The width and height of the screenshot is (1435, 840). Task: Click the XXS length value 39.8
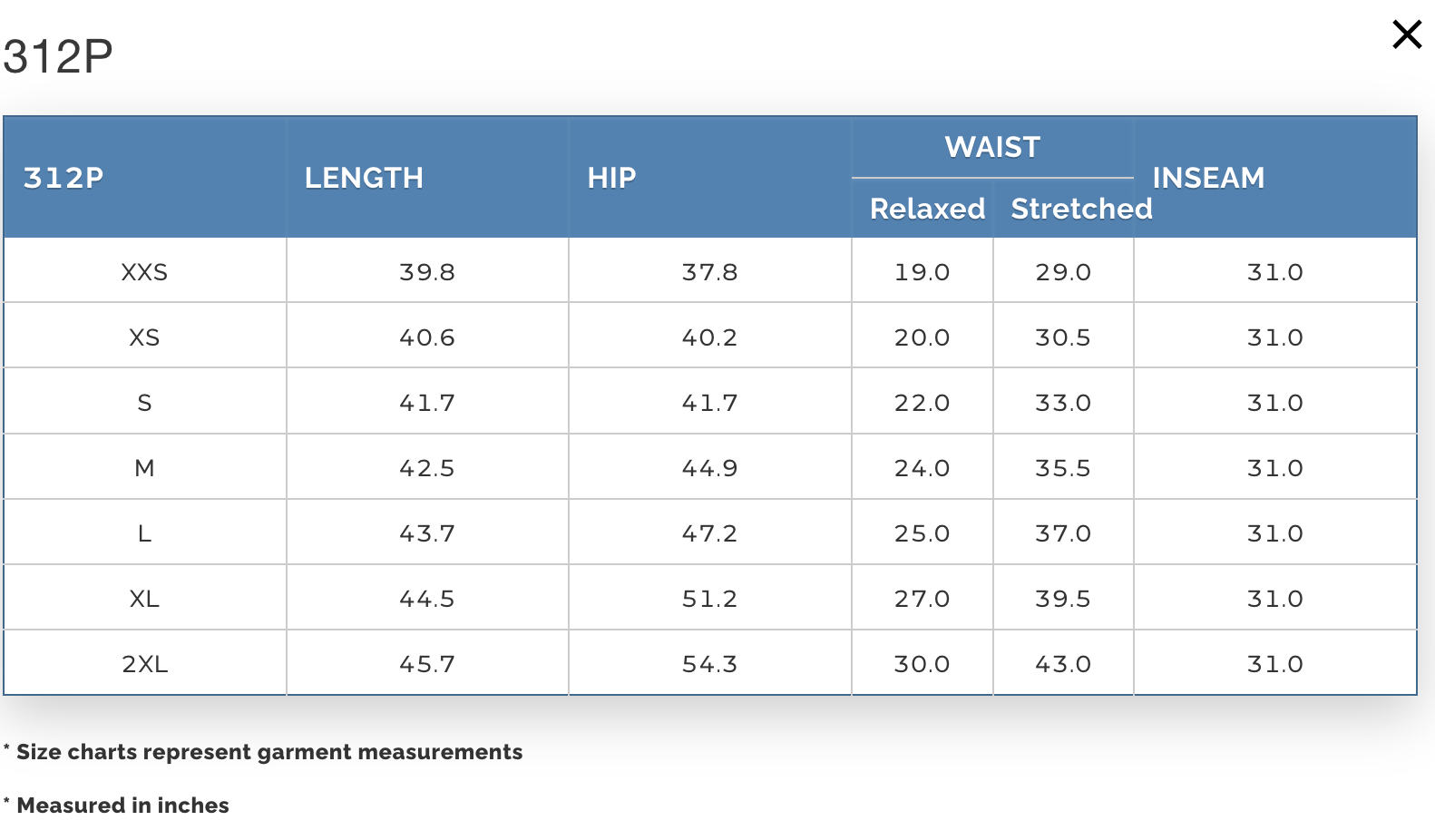[x=427, y=272]
